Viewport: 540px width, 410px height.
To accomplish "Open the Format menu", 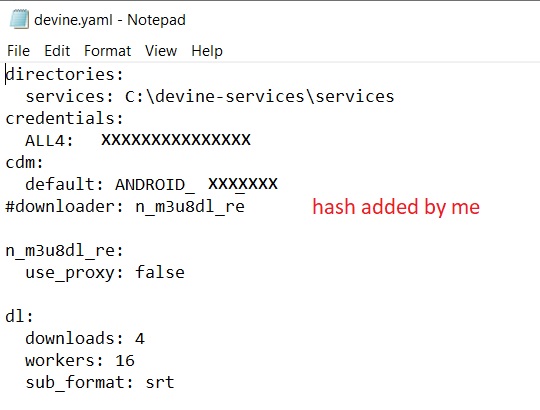I will [107, 51].
